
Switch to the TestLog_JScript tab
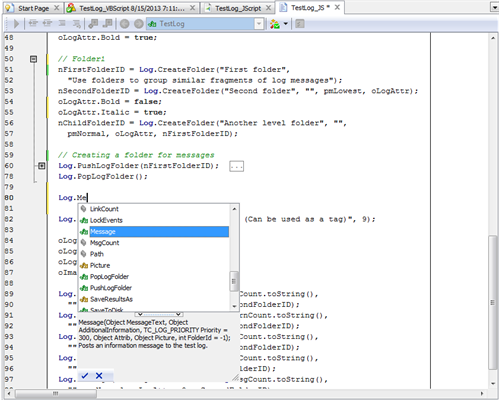[238, 8]
